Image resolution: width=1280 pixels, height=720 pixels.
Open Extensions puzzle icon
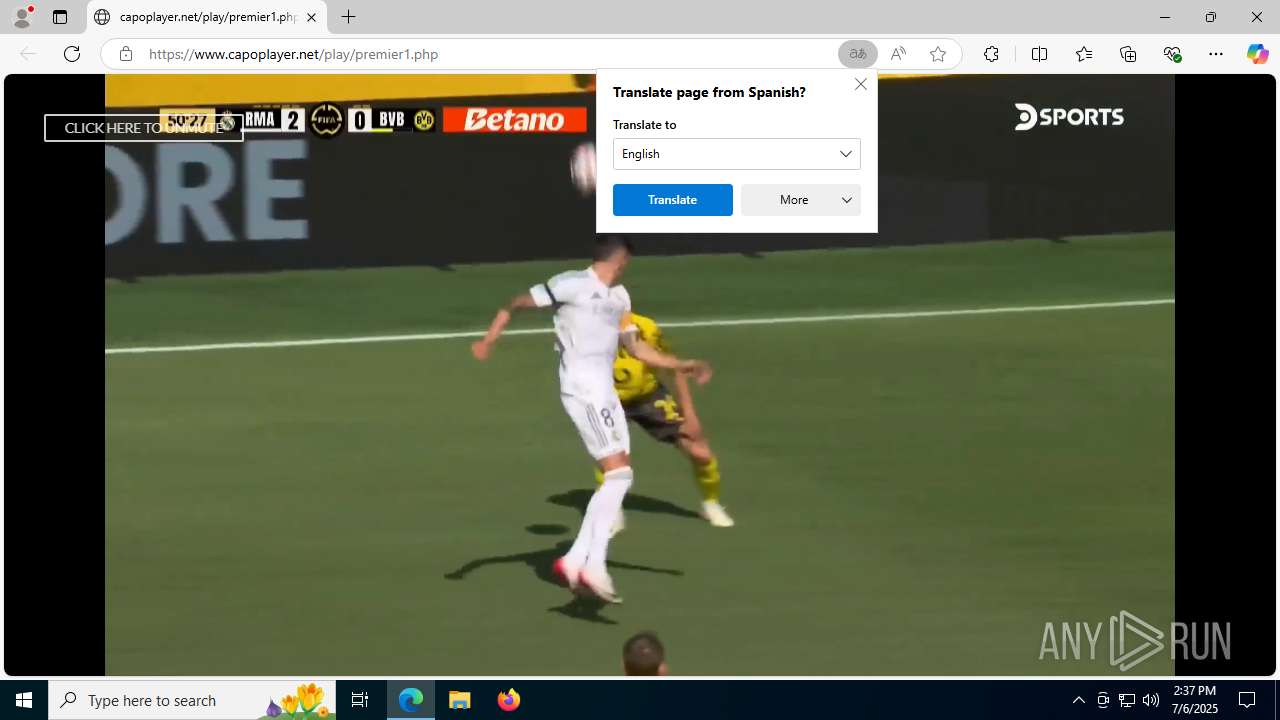[991, 54]
